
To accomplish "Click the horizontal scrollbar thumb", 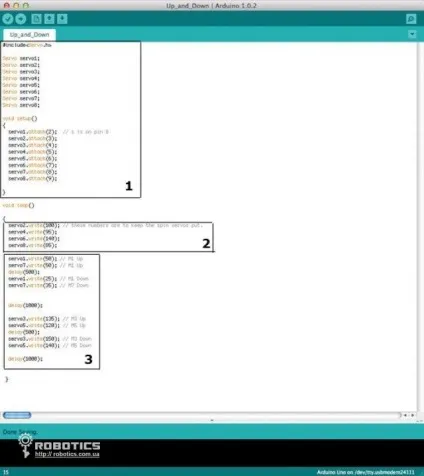I will click(17, 415).
